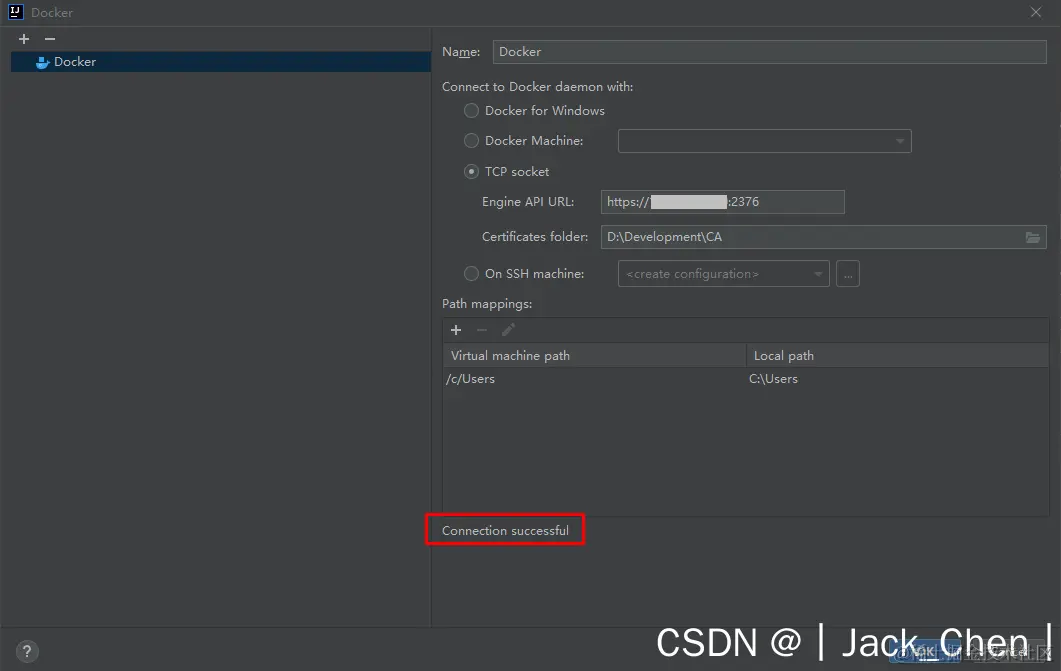
Task: Select Docker for Windows radio option
Action: pos(471,110)
